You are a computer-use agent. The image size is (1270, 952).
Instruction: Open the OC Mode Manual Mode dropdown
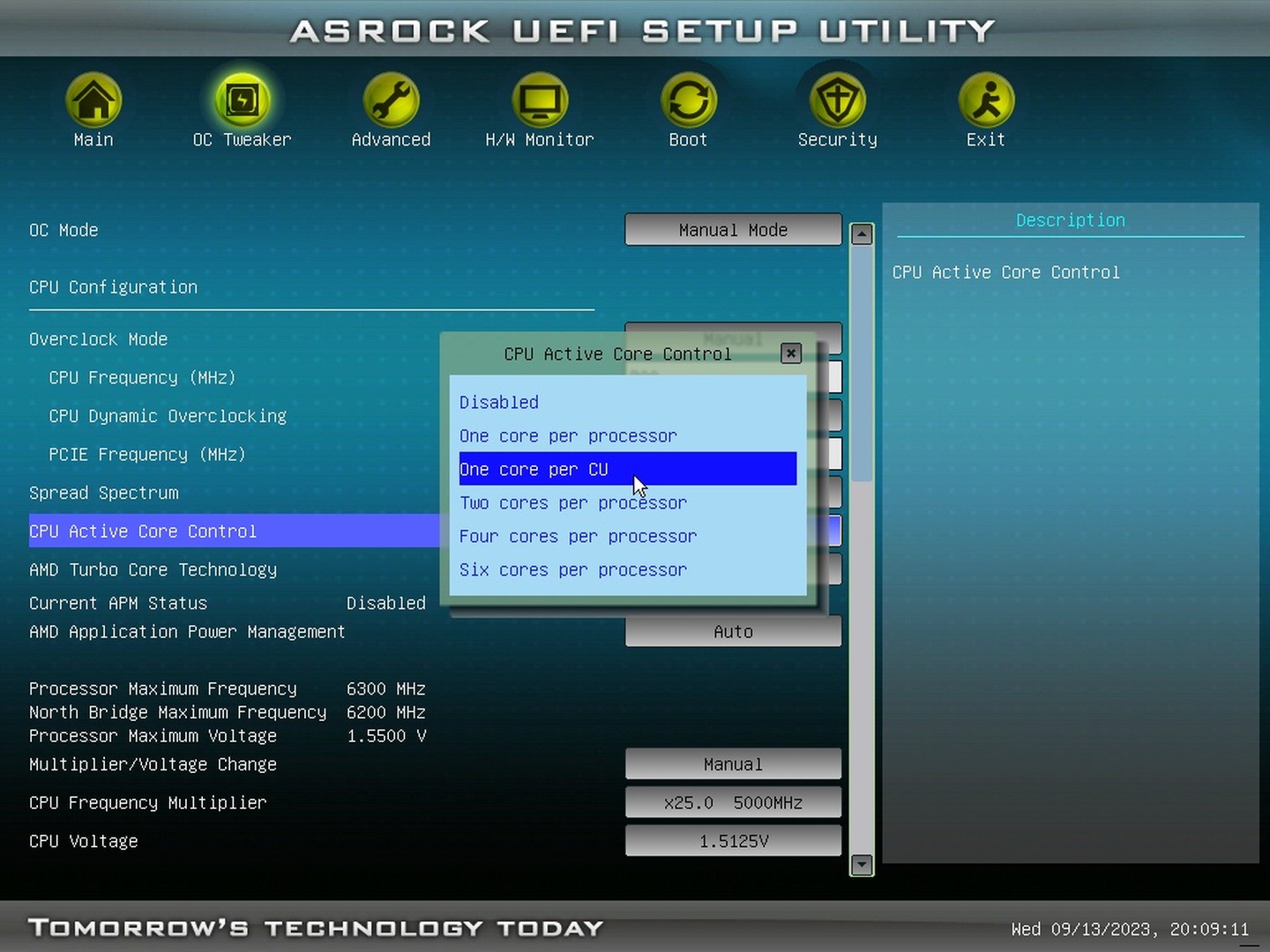pyautogui.click(x=733, y=229)
